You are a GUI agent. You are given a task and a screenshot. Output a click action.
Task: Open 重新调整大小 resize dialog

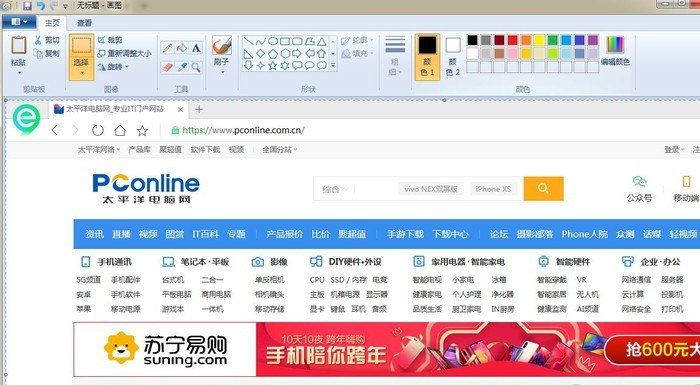124,53
